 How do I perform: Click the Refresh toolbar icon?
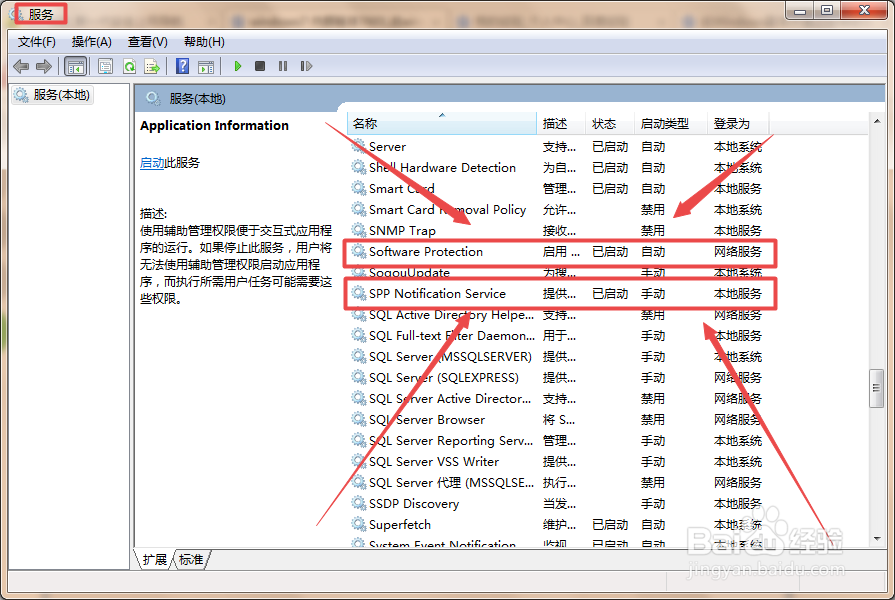[x=129, y=66]
